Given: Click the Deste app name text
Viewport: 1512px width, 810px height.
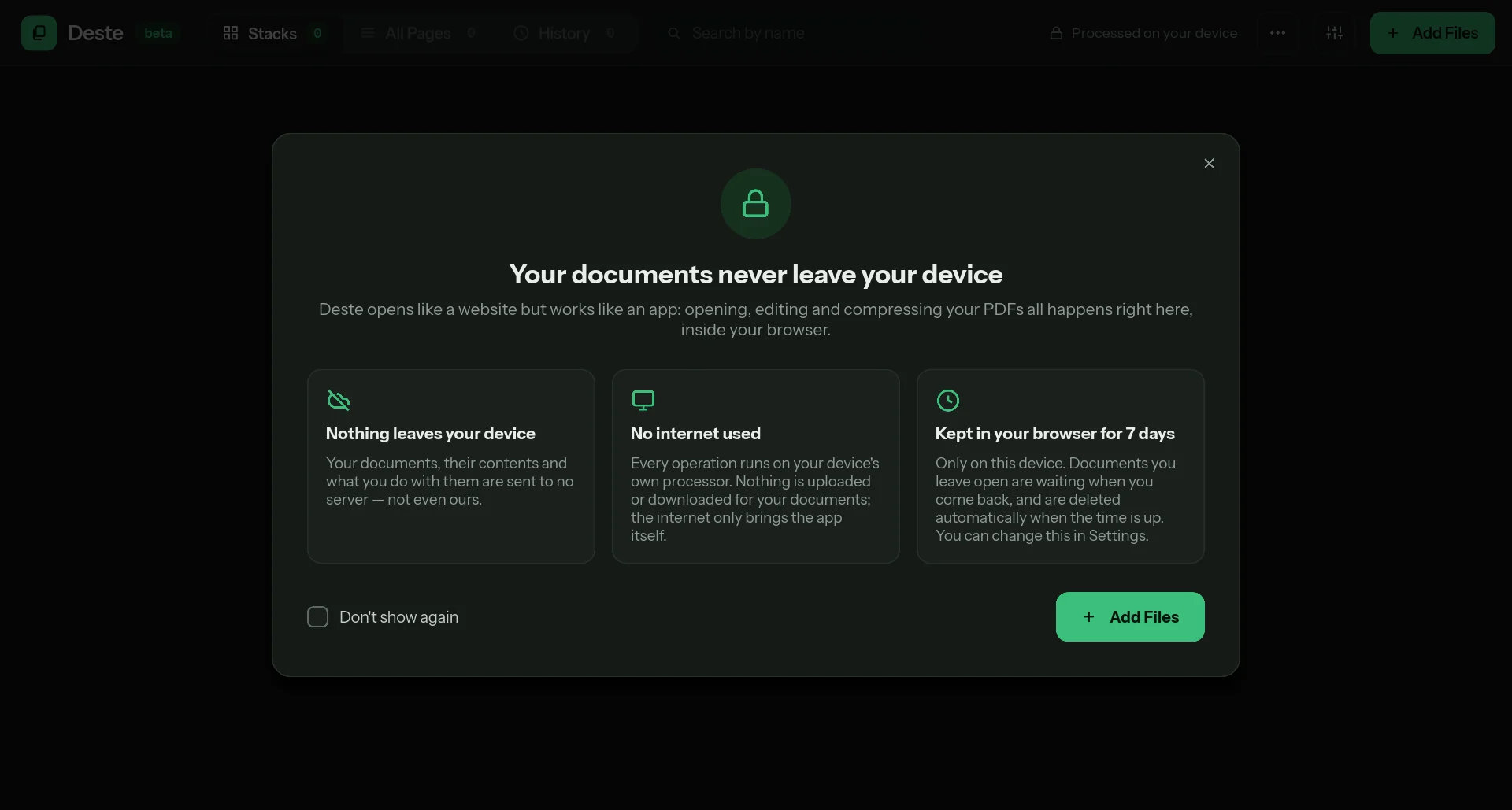Looking at the screenshot, I should coord(95,33).
